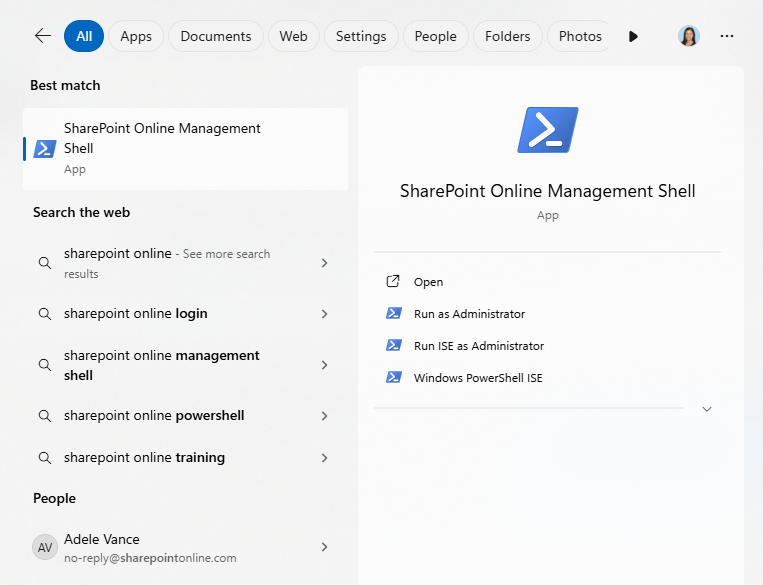Switch to the Web filter

click(x=293, y=36)
